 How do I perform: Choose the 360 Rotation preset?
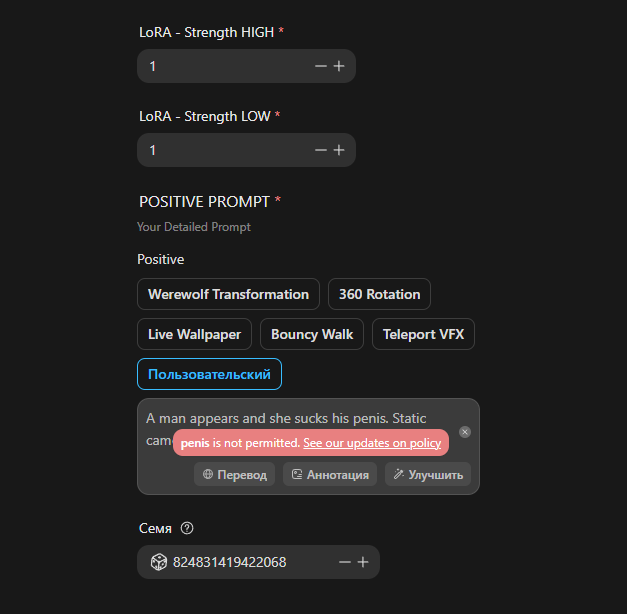[379, 294]
